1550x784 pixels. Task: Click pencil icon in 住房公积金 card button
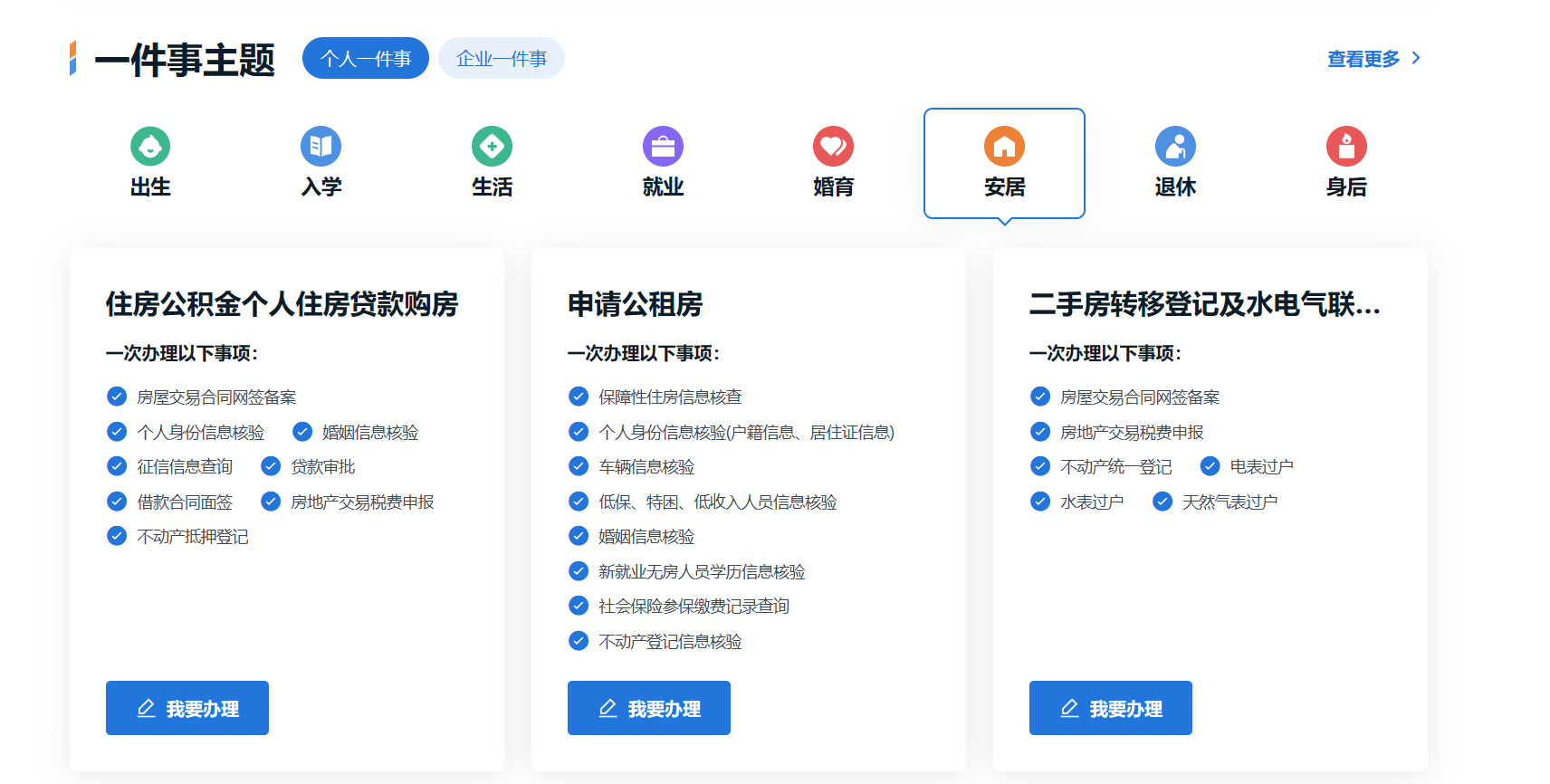coord(146,708)
